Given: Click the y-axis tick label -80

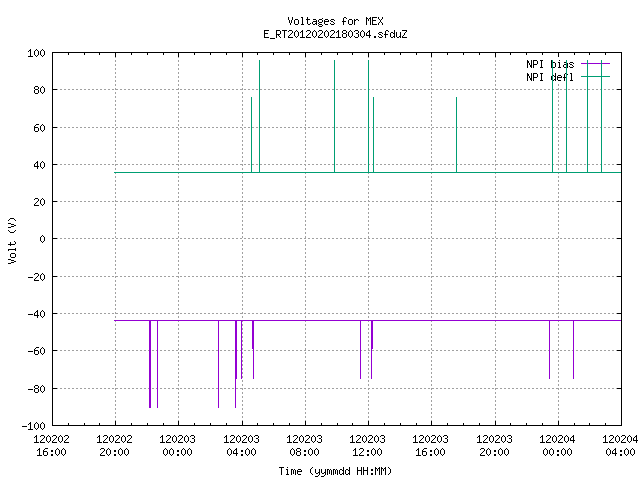Looking at the screenshot, I should (36, 389).
